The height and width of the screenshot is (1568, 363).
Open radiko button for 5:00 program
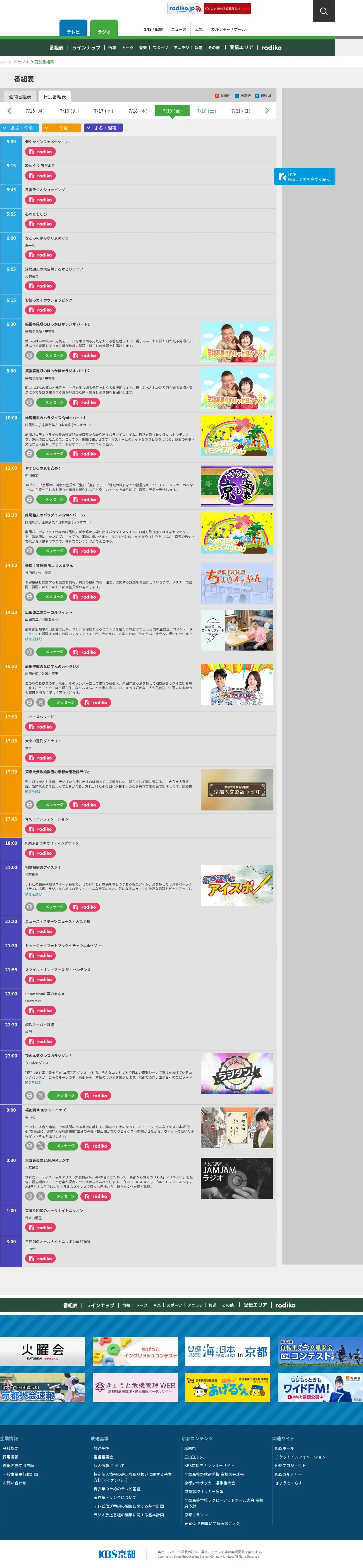[x=41, y=151]
